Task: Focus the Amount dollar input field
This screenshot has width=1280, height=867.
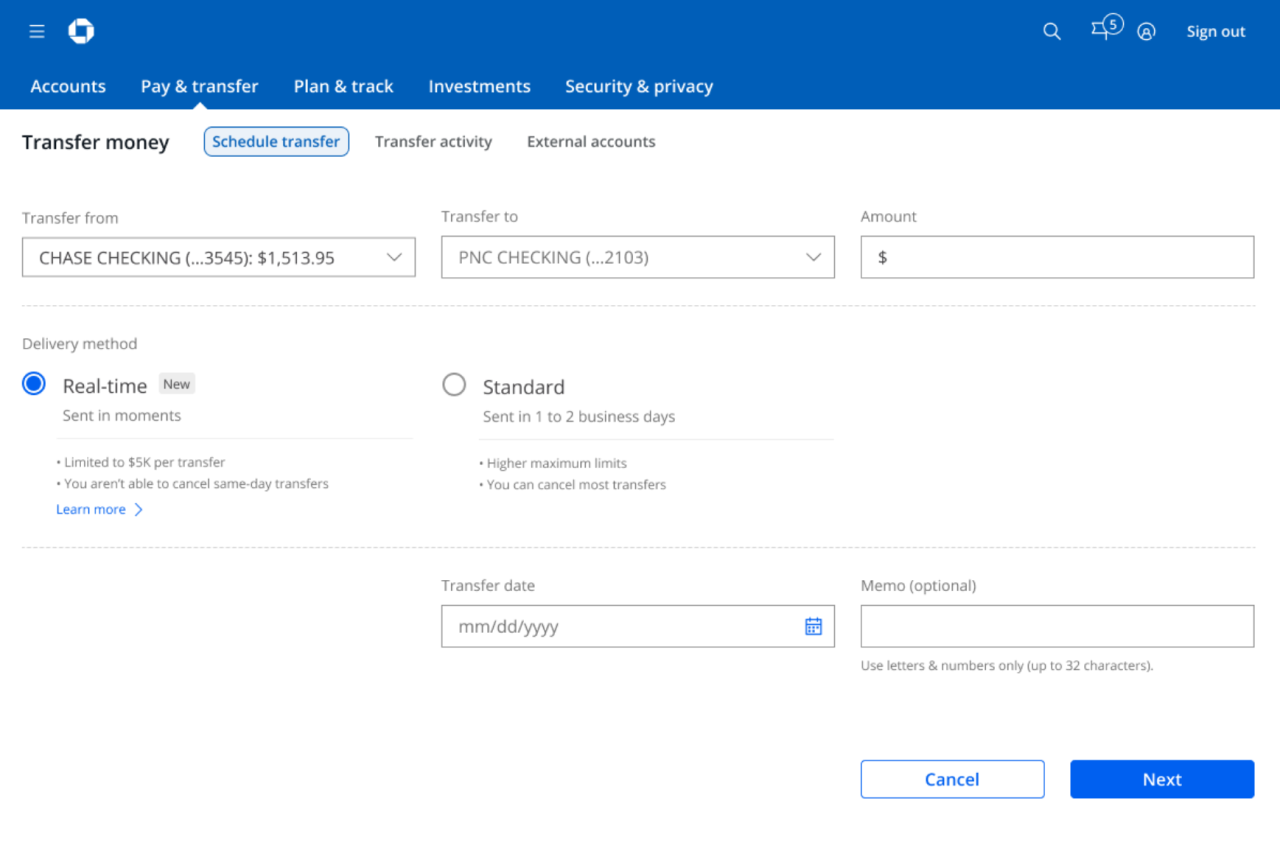Action: (1057, 257)
